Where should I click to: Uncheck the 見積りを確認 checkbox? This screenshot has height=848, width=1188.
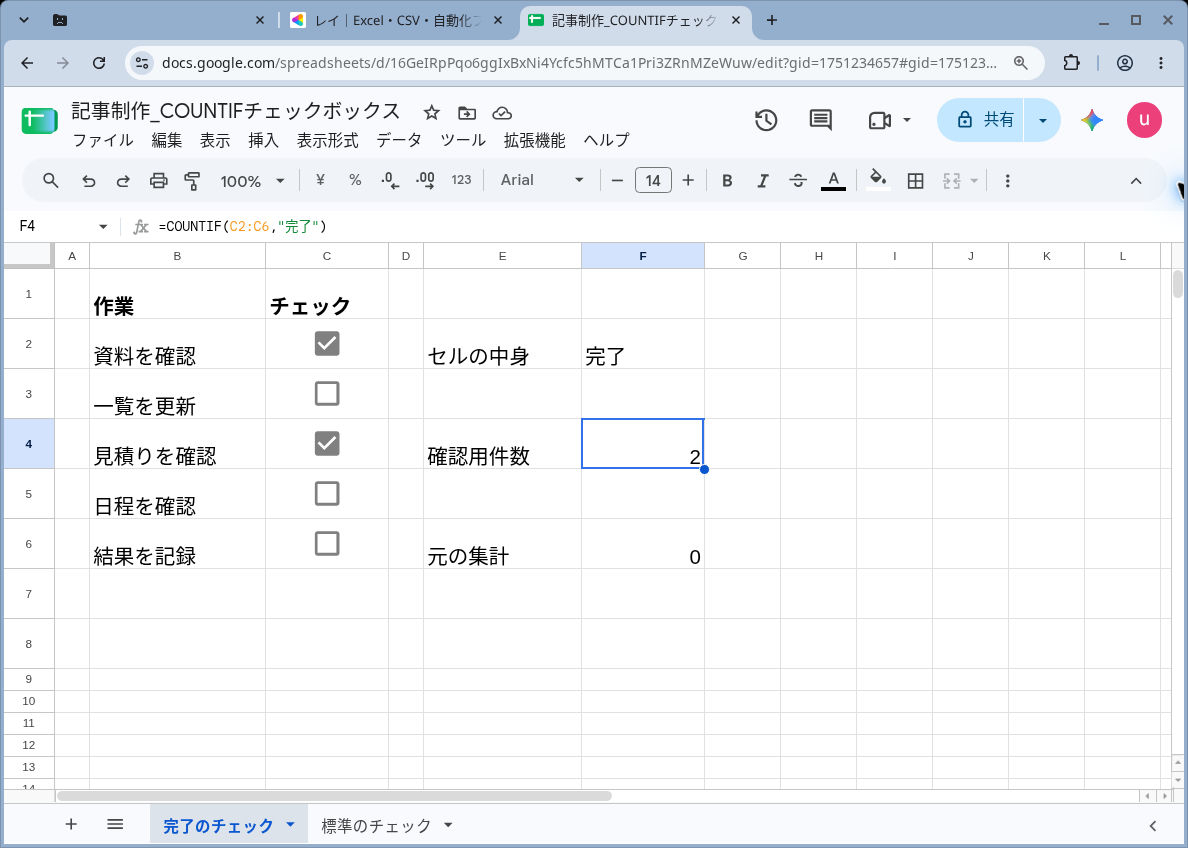(x=327, y=443)
